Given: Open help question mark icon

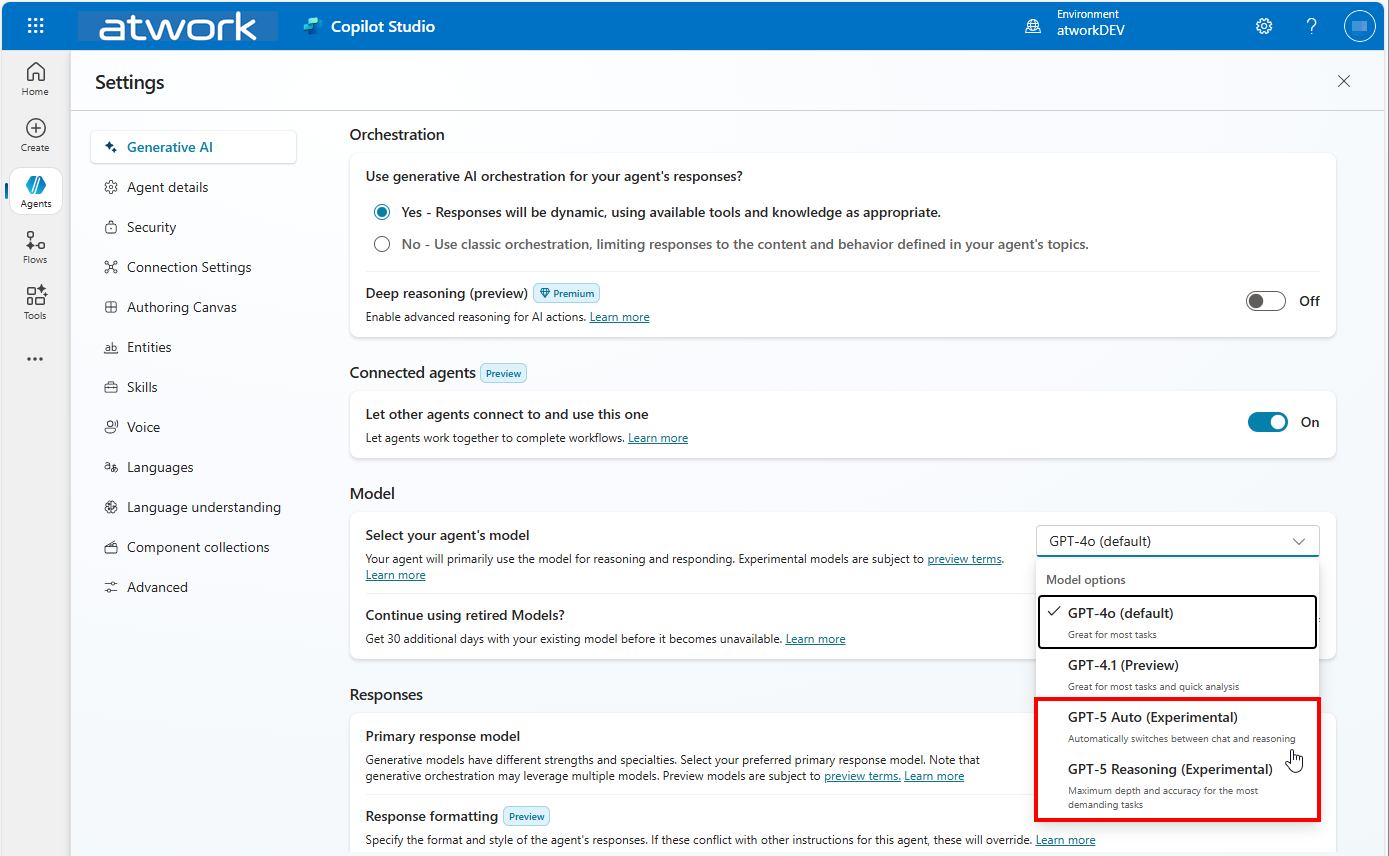Looking at the screenshot, I should [x=1311, y=26].
